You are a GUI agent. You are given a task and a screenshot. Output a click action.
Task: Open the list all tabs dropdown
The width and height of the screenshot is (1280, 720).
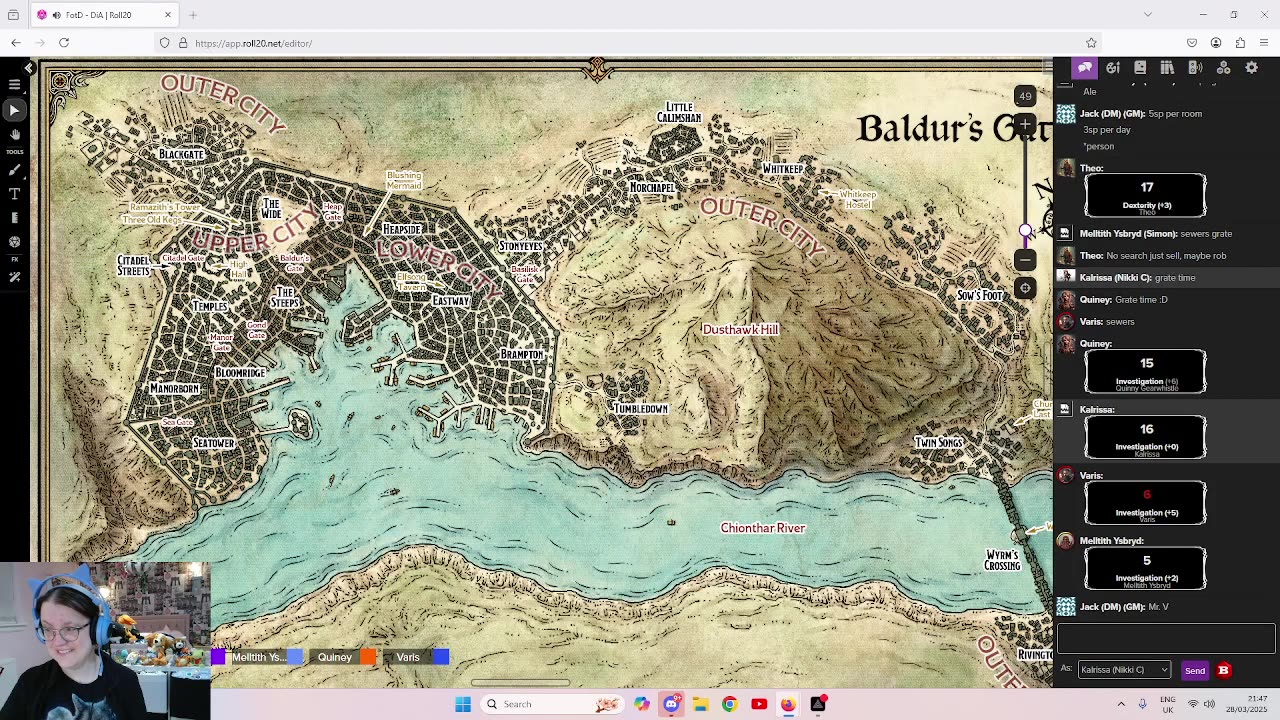click(x=1147, y=15)
